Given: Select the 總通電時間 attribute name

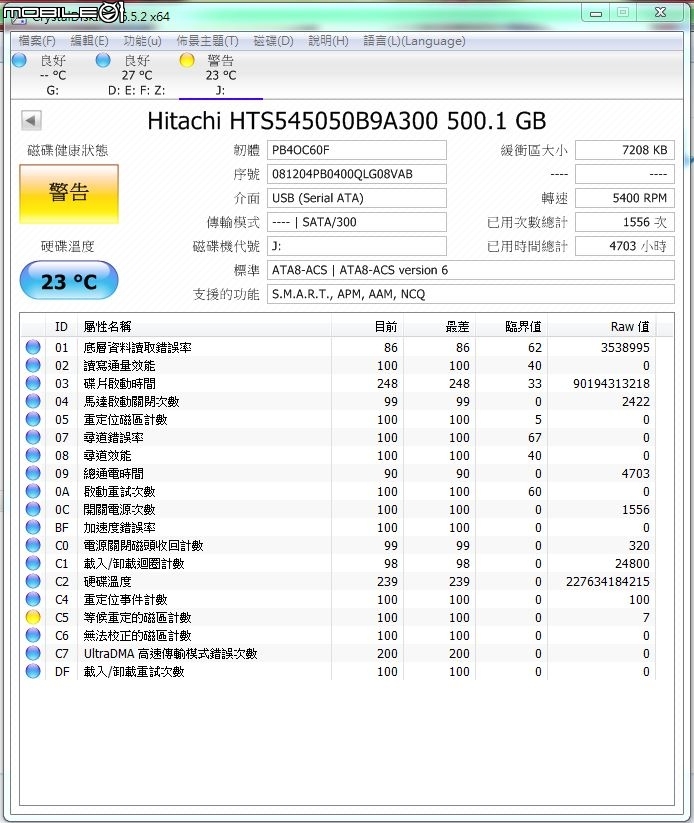Looking at the screenshot, I should coord(113,473).
